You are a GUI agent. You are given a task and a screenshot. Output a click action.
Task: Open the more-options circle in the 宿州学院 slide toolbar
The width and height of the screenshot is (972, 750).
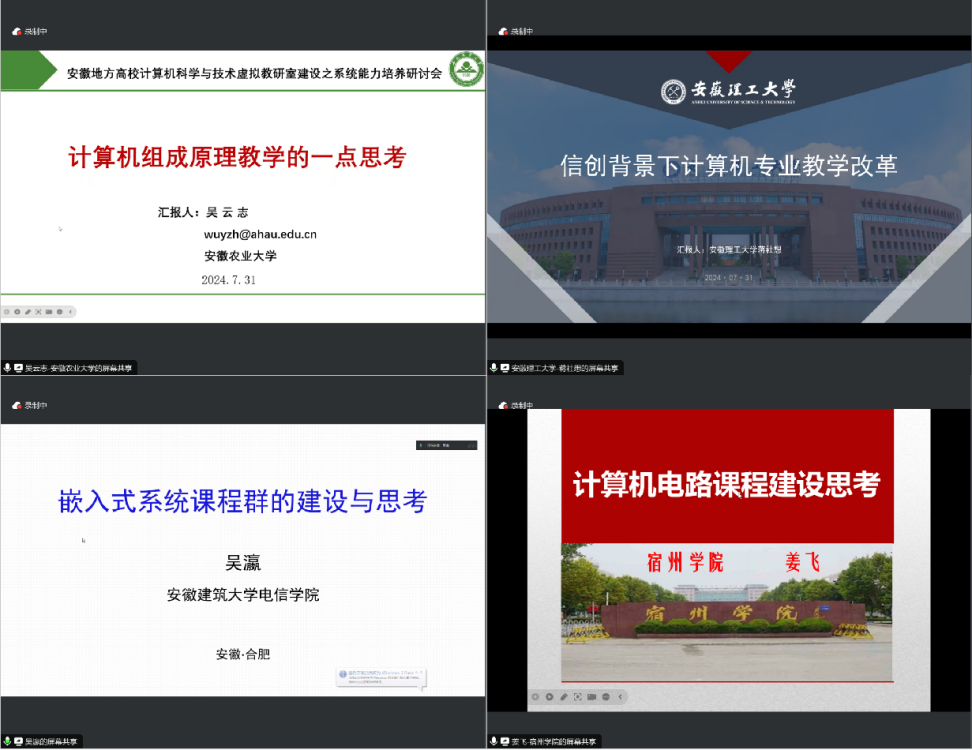tap(606, 696)
